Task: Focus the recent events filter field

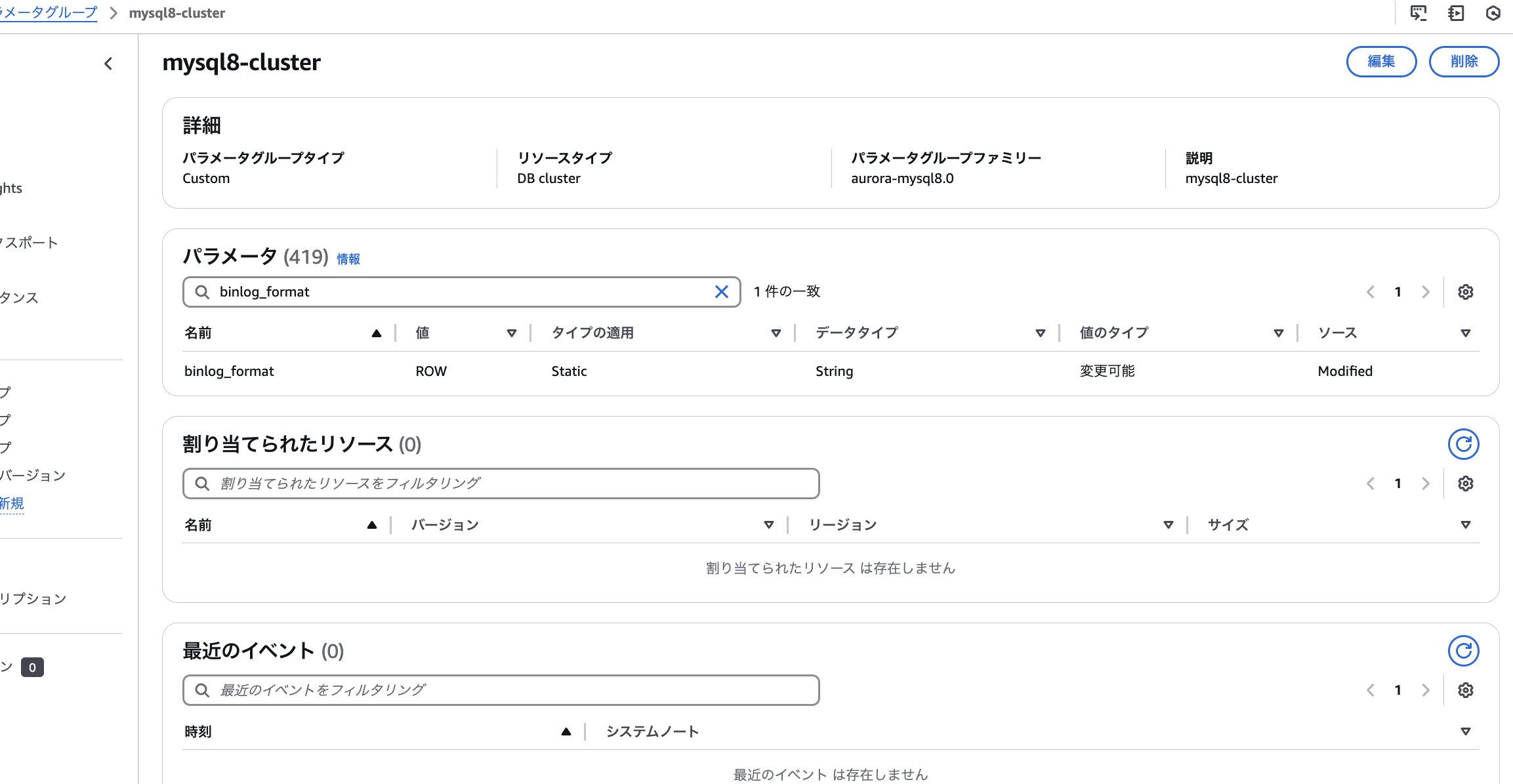Action: [501, 690]
